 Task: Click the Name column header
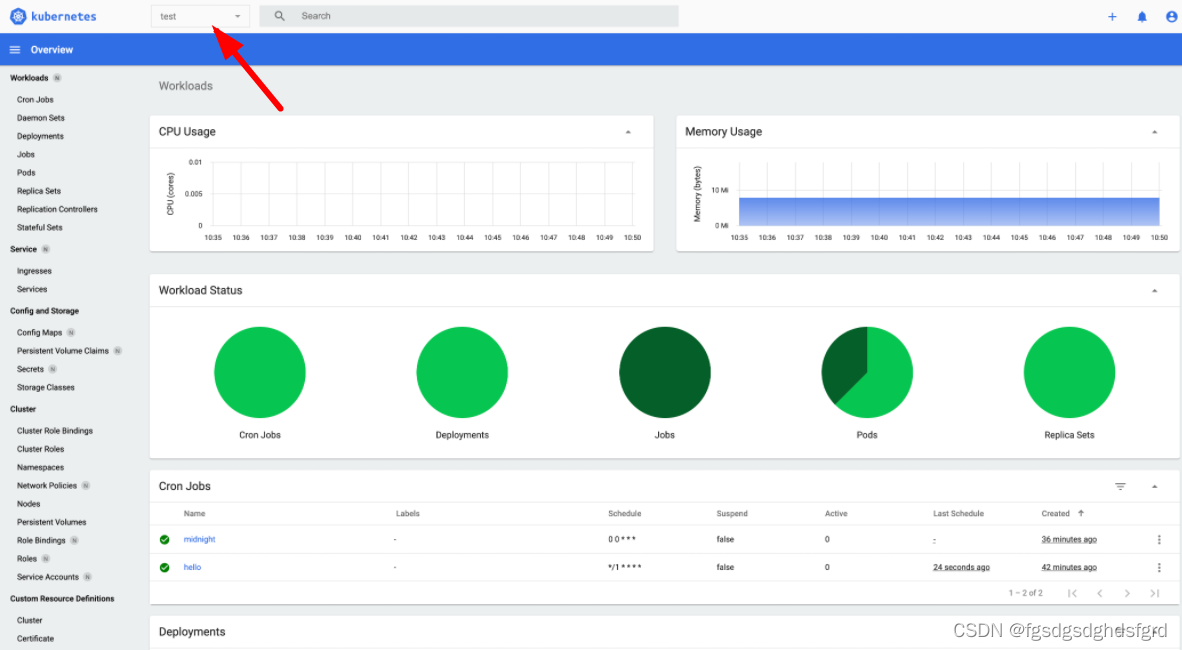[x=194, y=514]
